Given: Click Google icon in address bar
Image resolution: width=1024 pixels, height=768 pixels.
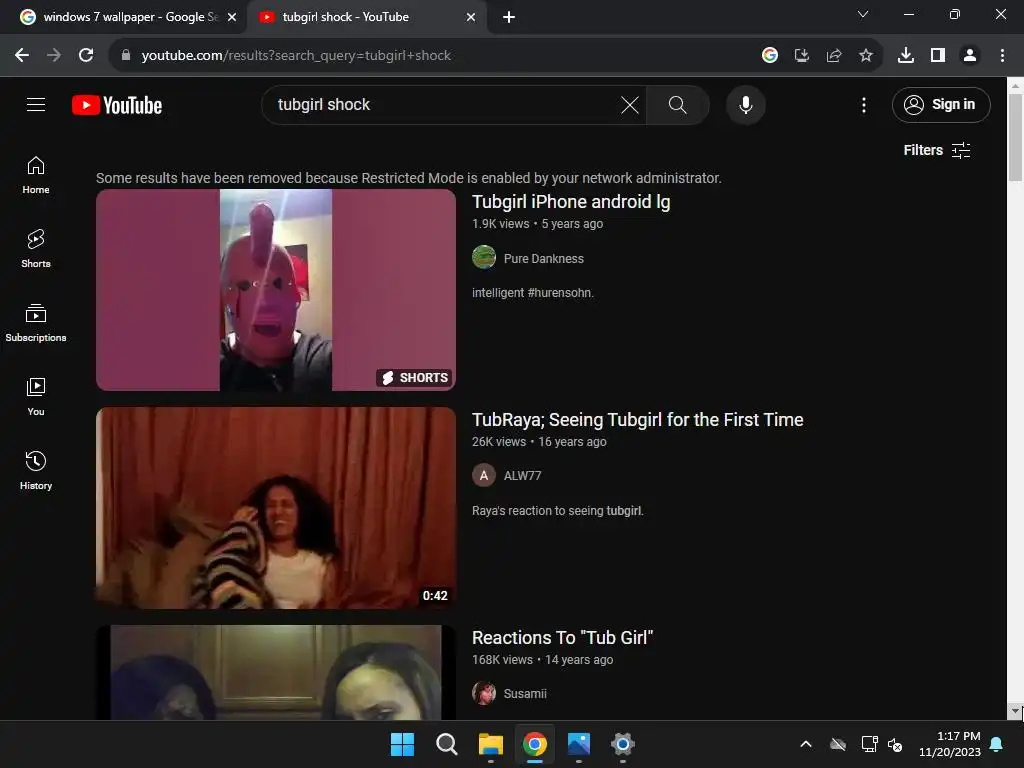Looking at the screenshot, I should tap(770, 56).
